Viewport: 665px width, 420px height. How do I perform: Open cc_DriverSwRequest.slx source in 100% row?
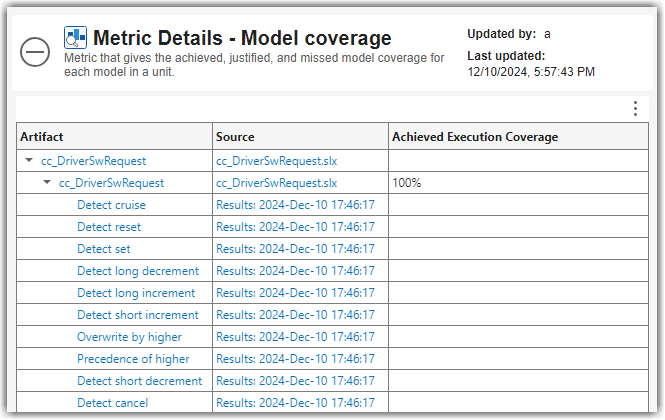[277, 183]
